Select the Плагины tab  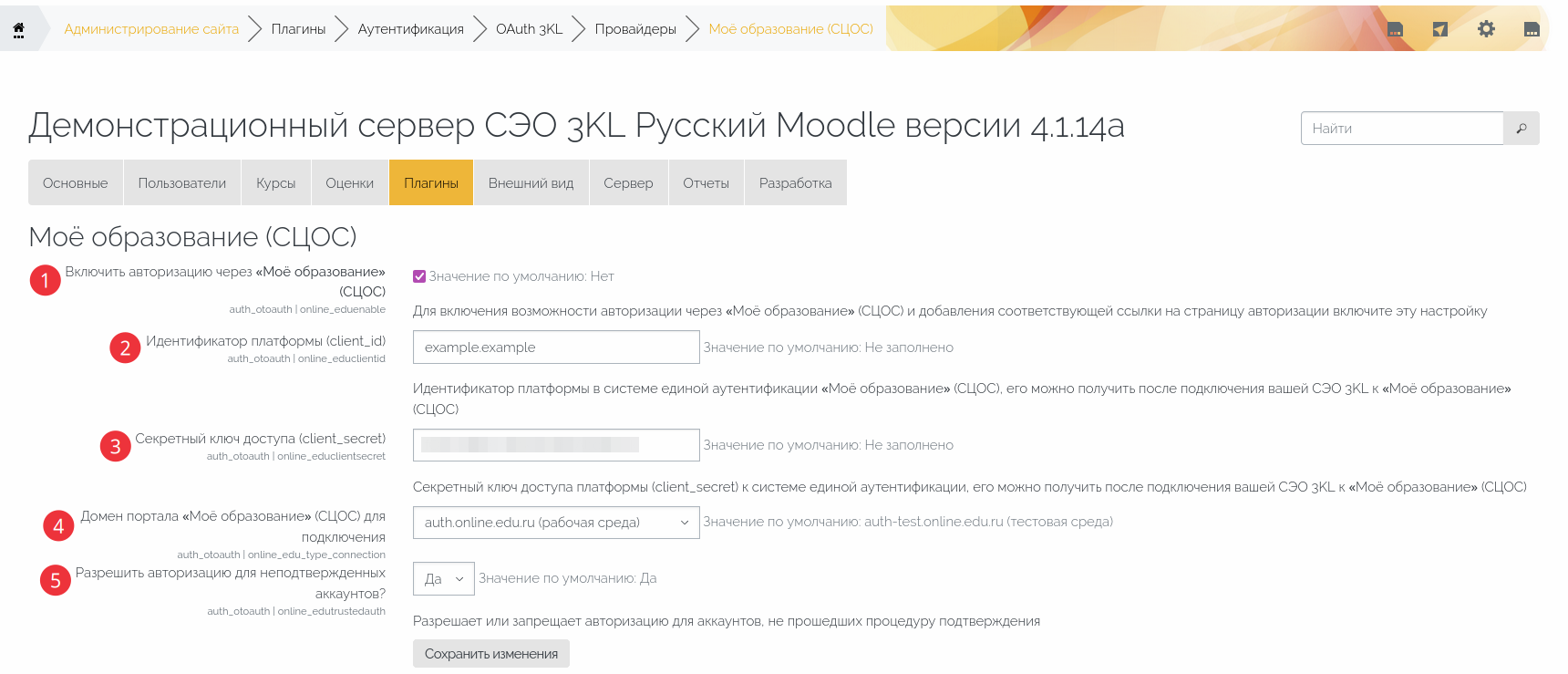[431, 182]
